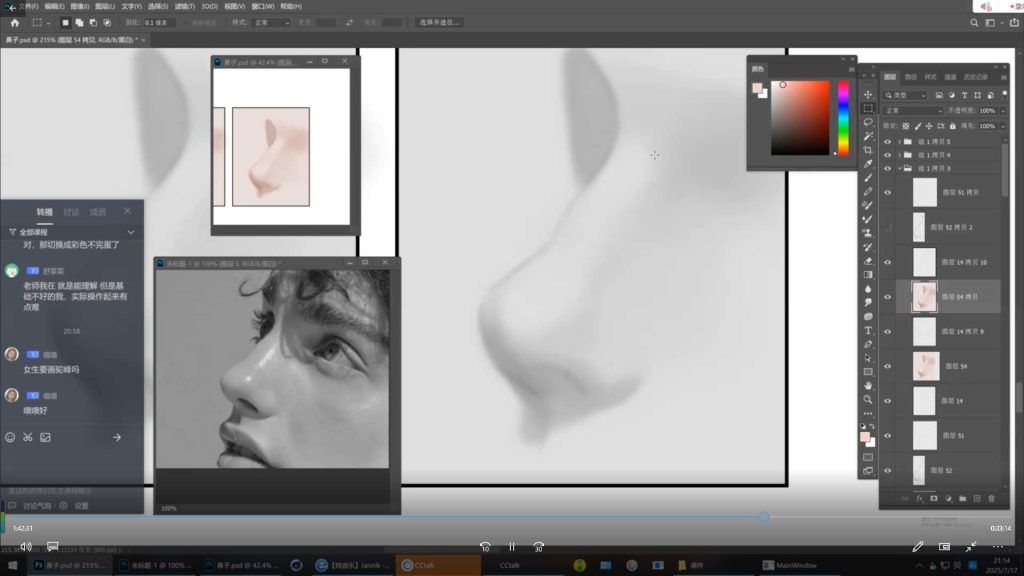Select the Type (T) tool

868,330
